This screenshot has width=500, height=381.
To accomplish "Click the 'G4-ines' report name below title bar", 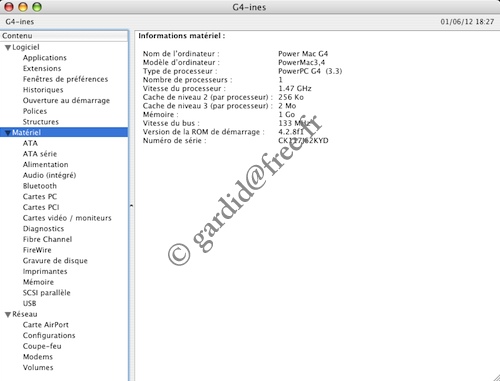I will (20, 22).
